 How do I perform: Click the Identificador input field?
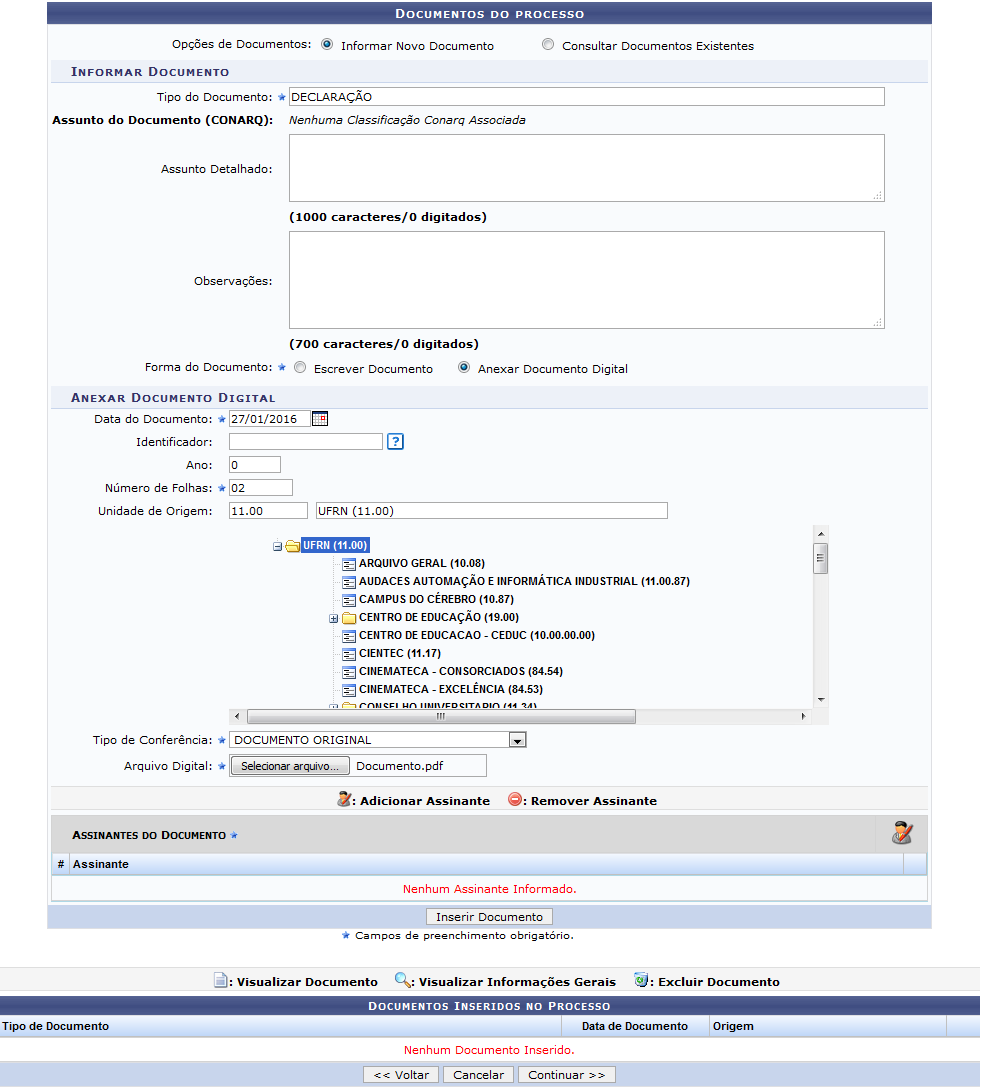coord(306,441)
